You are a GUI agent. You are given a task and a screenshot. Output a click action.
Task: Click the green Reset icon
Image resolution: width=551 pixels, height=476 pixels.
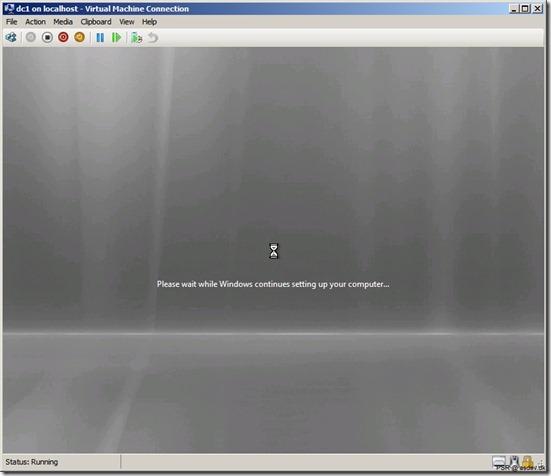[x=116, y=37]
